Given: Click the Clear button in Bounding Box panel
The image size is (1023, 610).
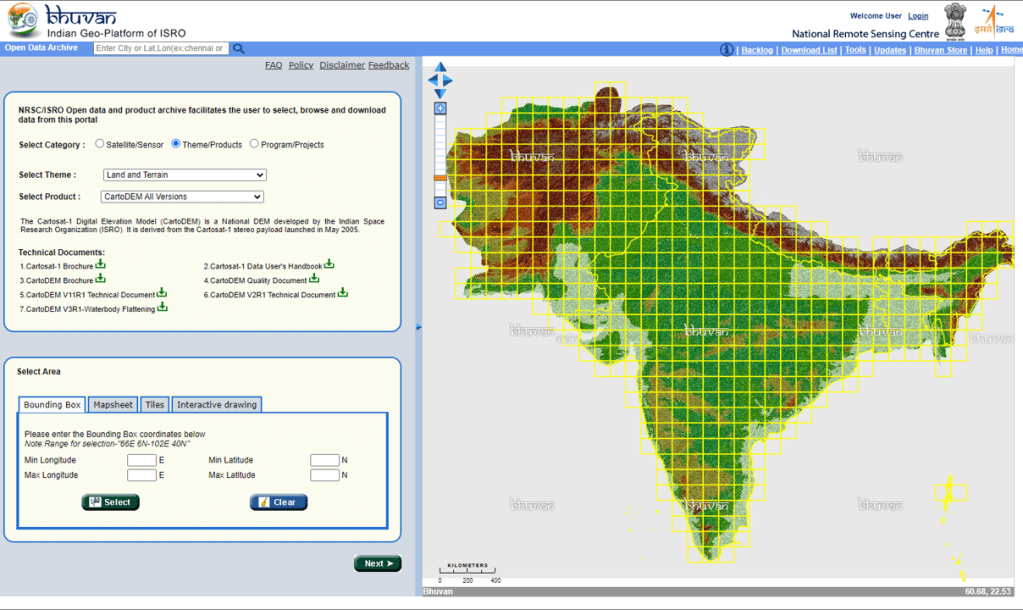Looking at the screenshot, I should tap(278, 502).
